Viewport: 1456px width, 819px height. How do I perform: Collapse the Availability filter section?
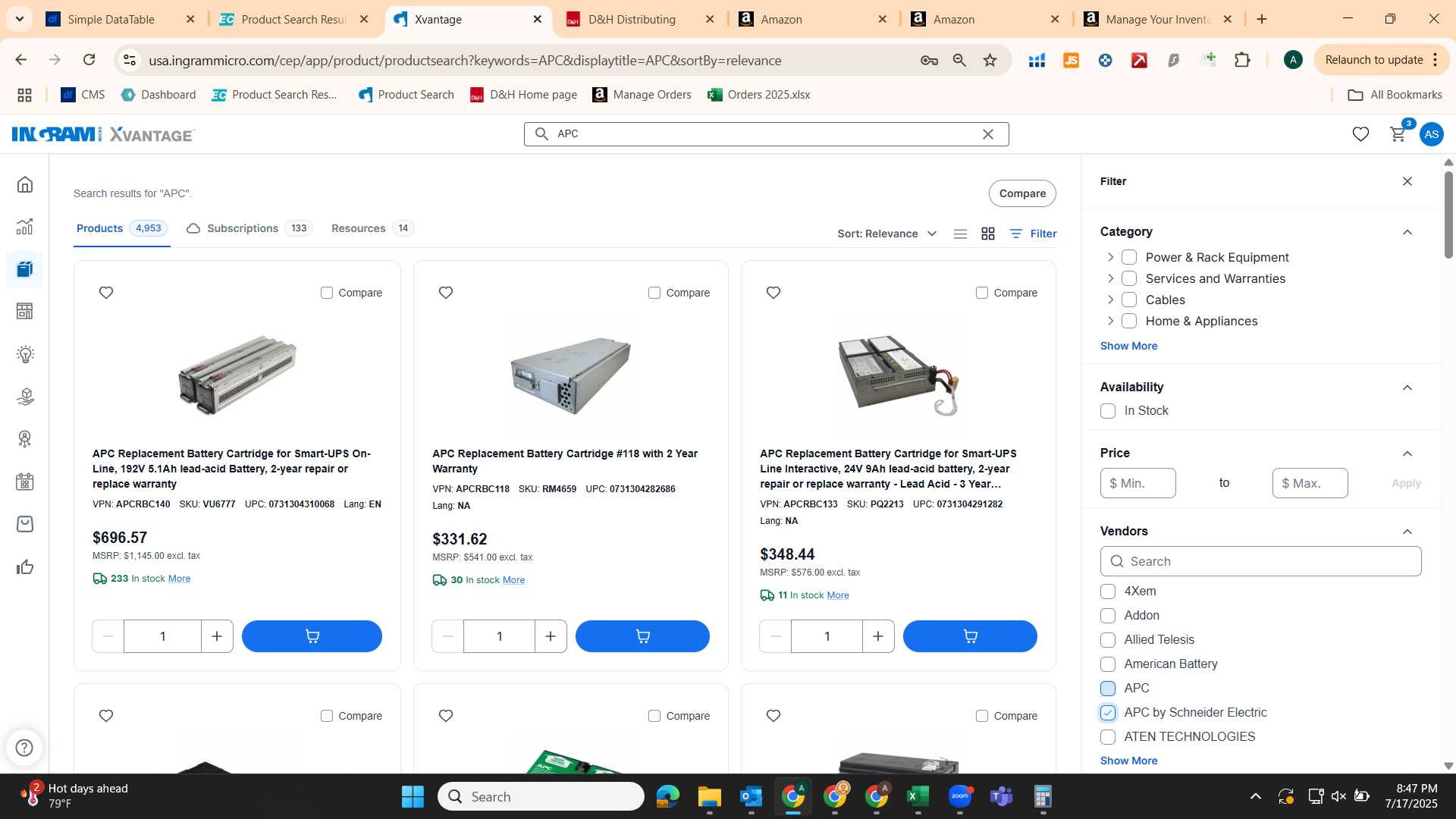(1407, 388)
